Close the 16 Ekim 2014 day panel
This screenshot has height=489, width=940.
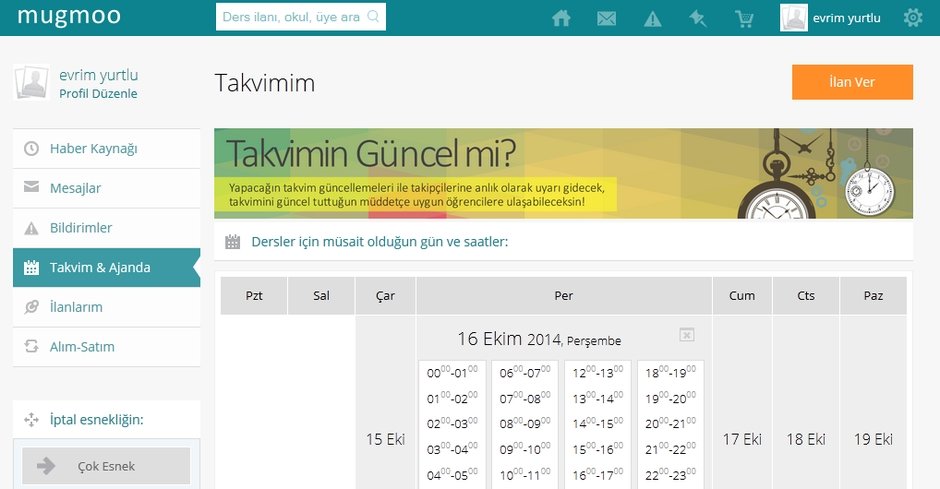(687, 334)
